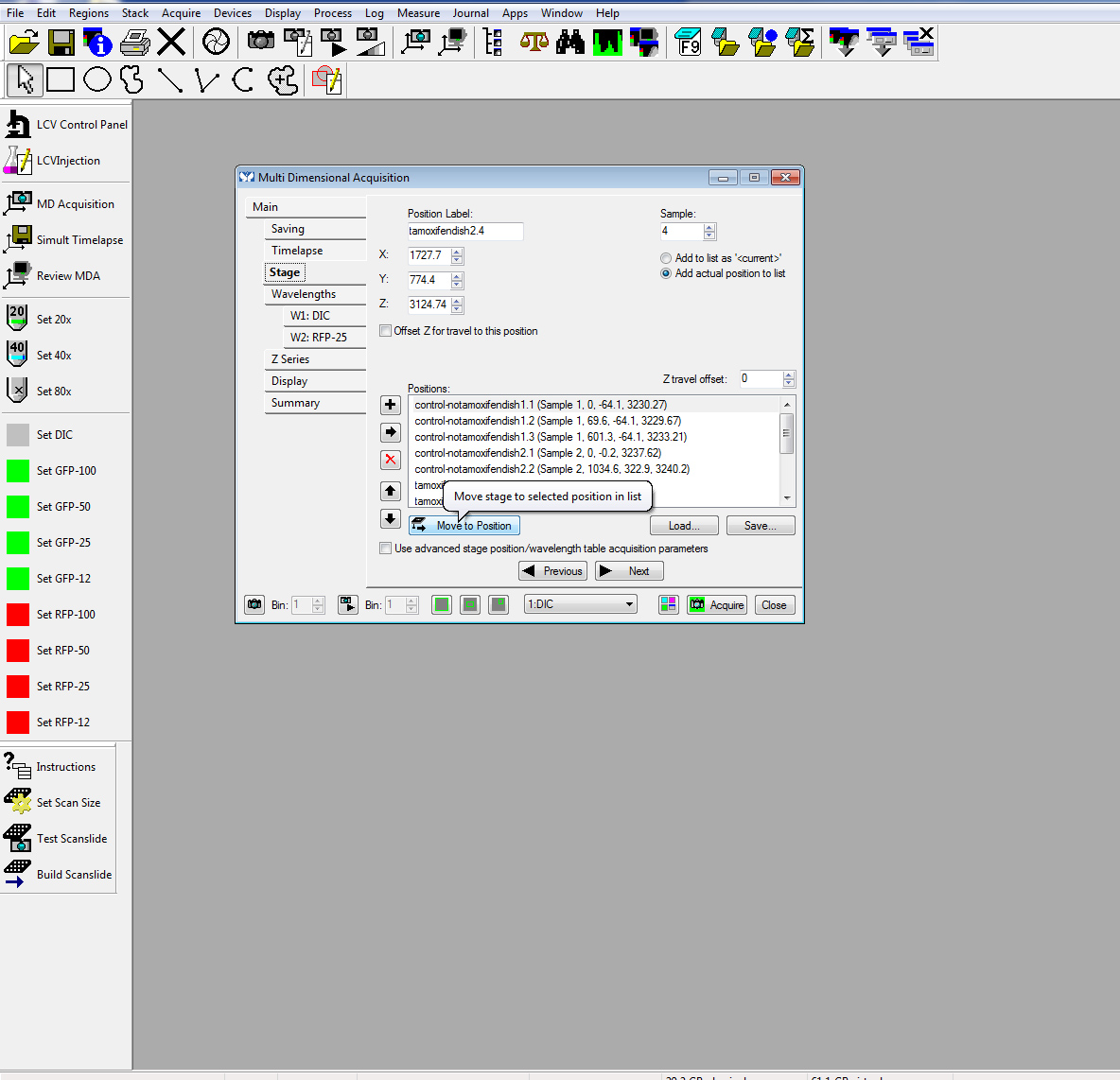Click the red X delete position icon
Viewport: 1120px width, 1080px height.
pos(390,460)
